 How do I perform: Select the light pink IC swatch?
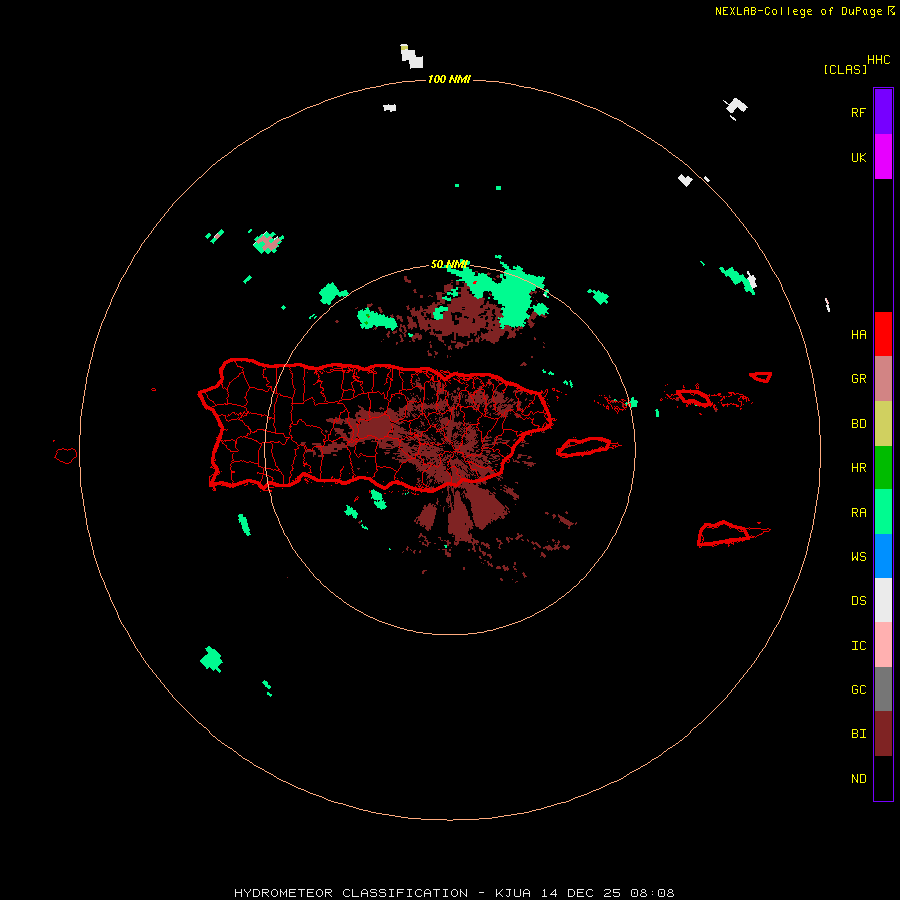click(883, 645)
